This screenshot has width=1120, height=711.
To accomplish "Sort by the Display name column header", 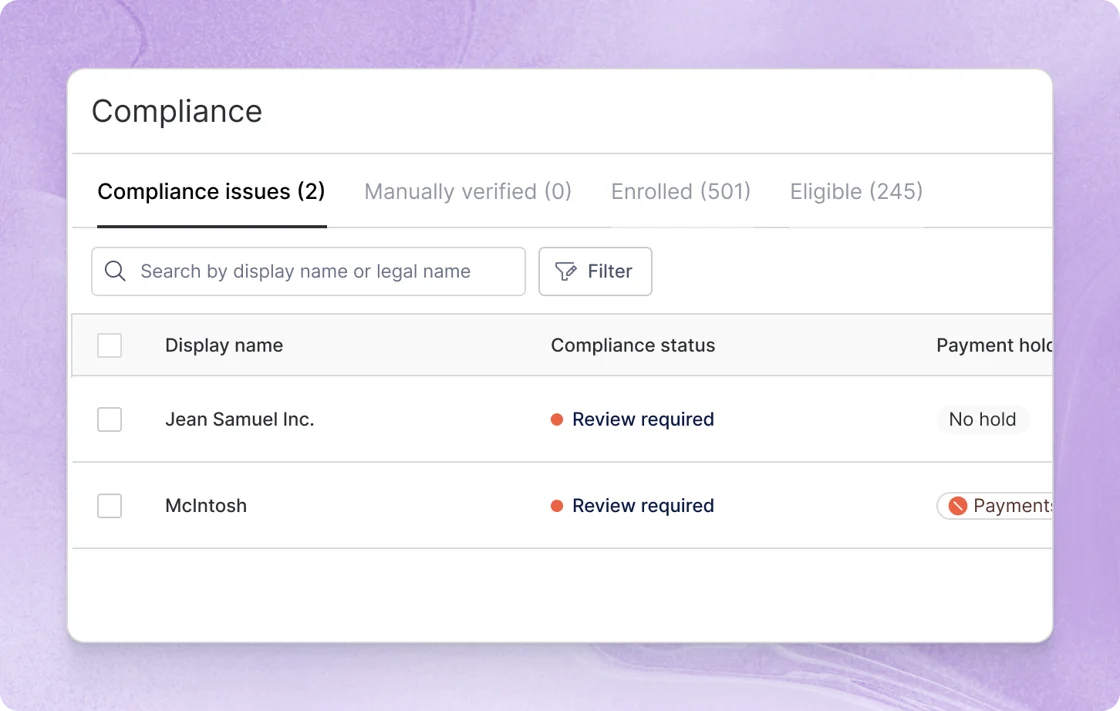I will point(224,346).
